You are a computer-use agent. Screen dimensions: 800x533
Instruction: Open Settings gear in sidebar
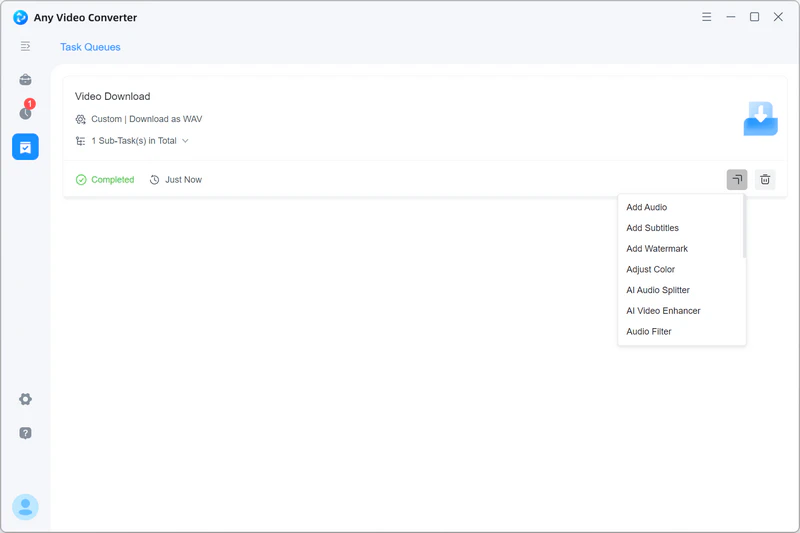coord(25,399)
